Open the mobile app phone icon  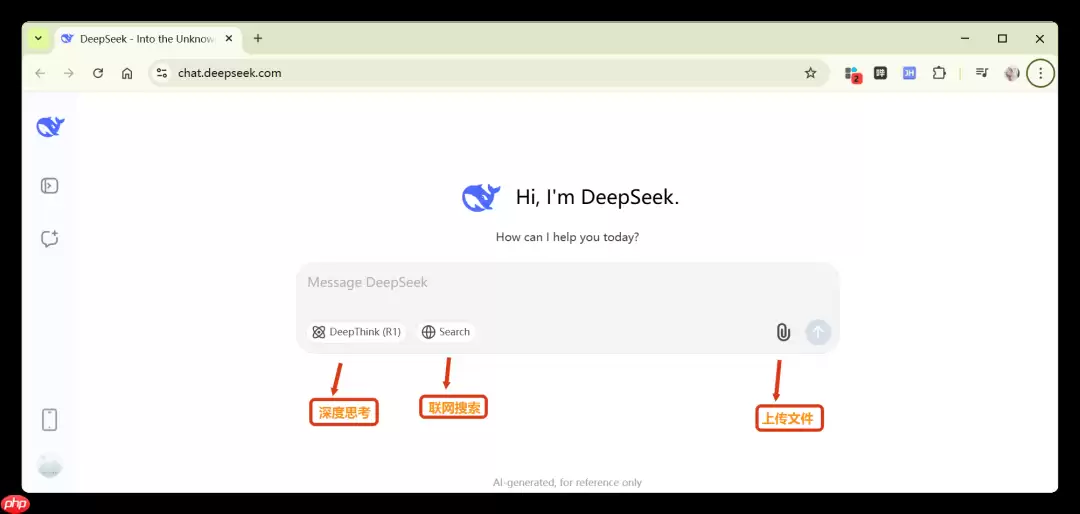[x=50, y=420]
